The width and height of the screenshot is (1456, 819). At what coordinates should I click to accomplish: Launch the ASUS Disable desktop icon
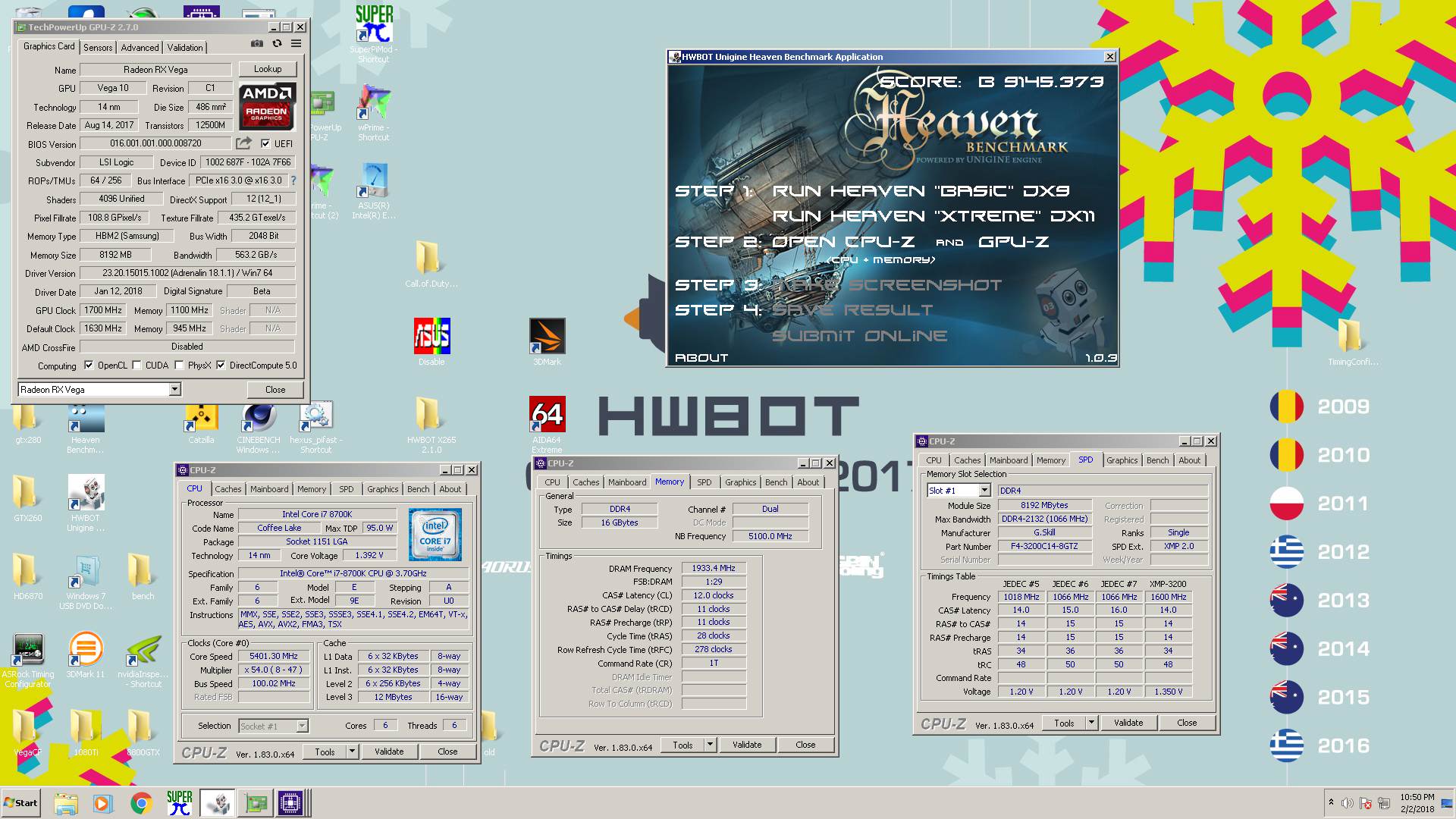pyautogui.click(x=431, y=342)
